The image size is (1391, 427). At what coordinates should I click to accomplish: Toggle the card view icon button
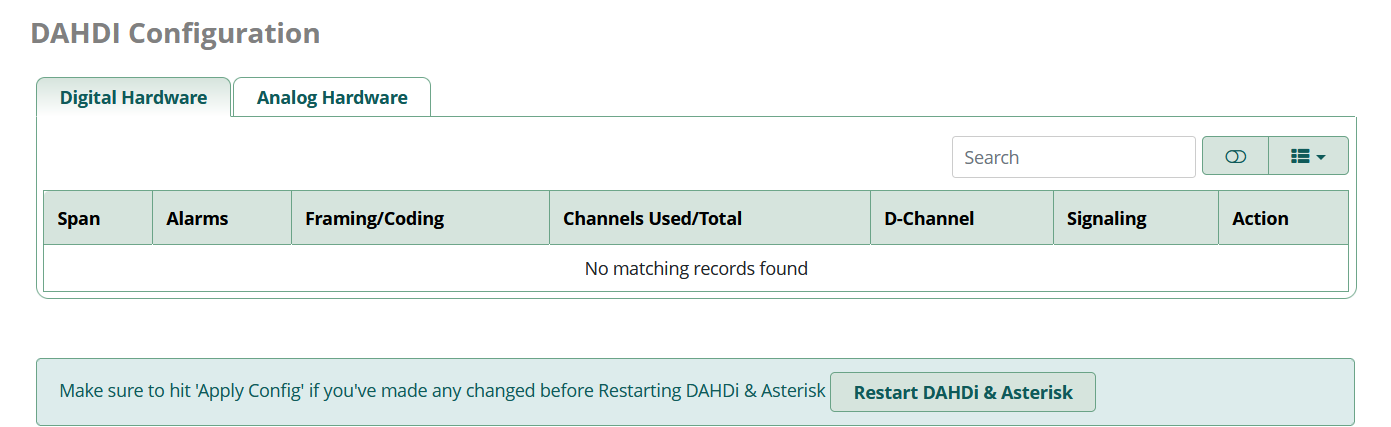[x=1235, y=156]
